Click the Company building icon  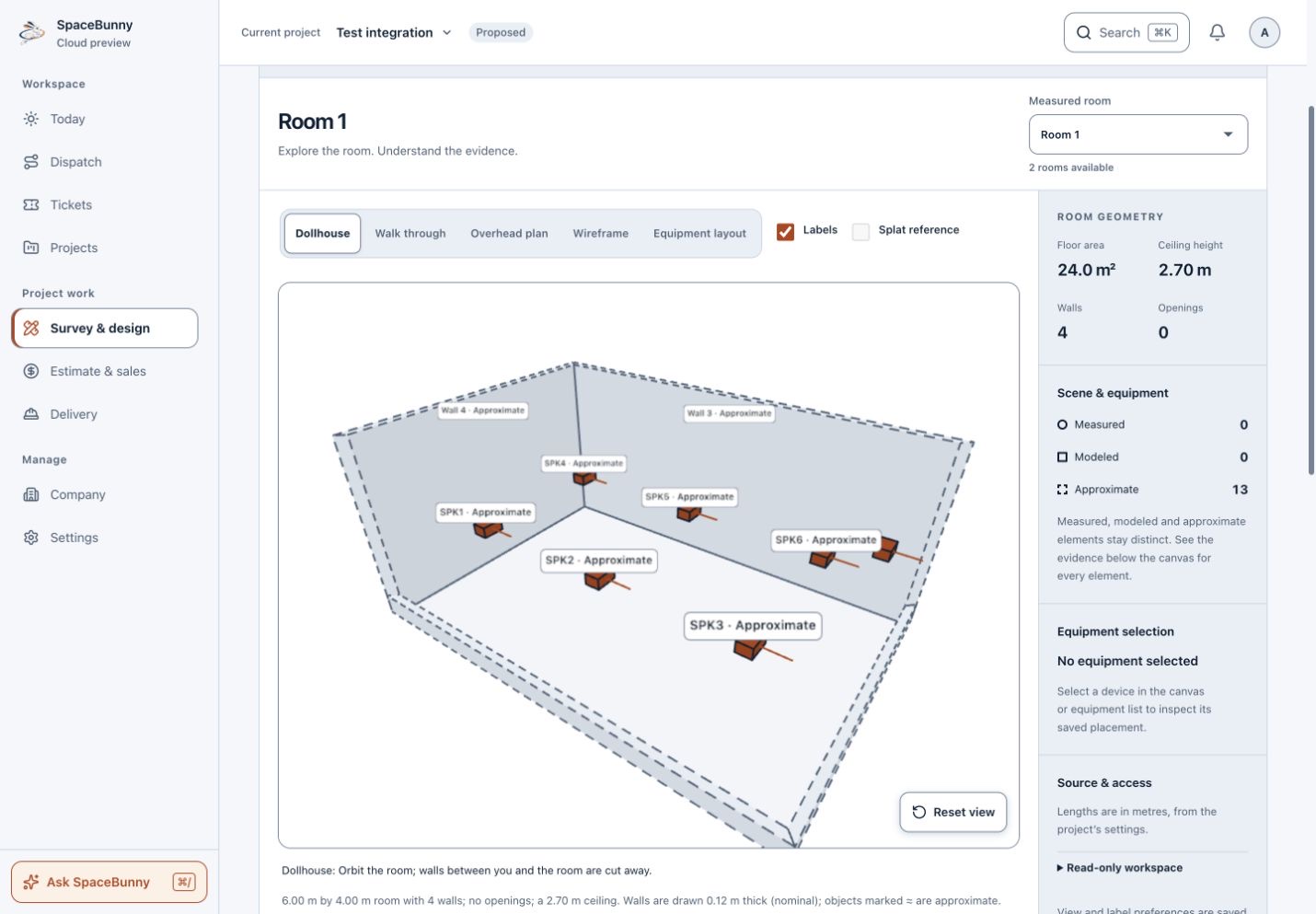pos(31,494)
